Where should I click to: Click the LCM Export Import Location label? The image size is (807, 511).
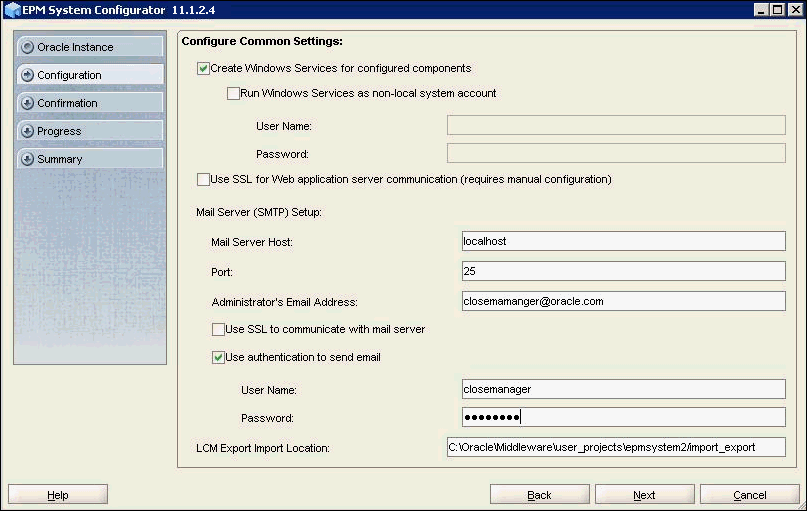tap(262, 448)
